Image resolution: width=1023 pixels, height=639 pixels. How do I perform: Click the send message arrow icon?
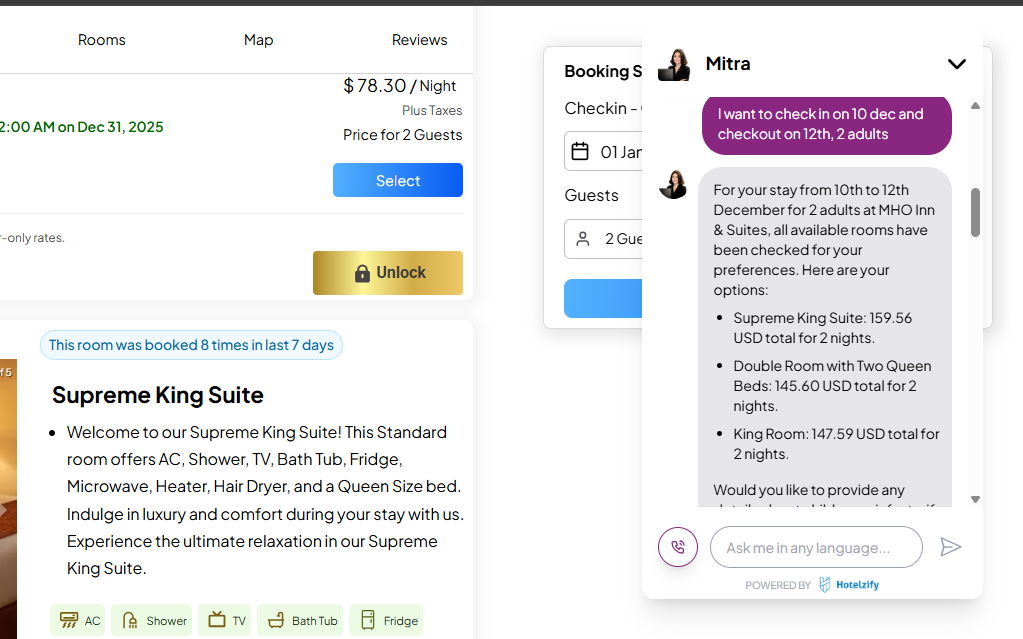[x=951, y=547]
